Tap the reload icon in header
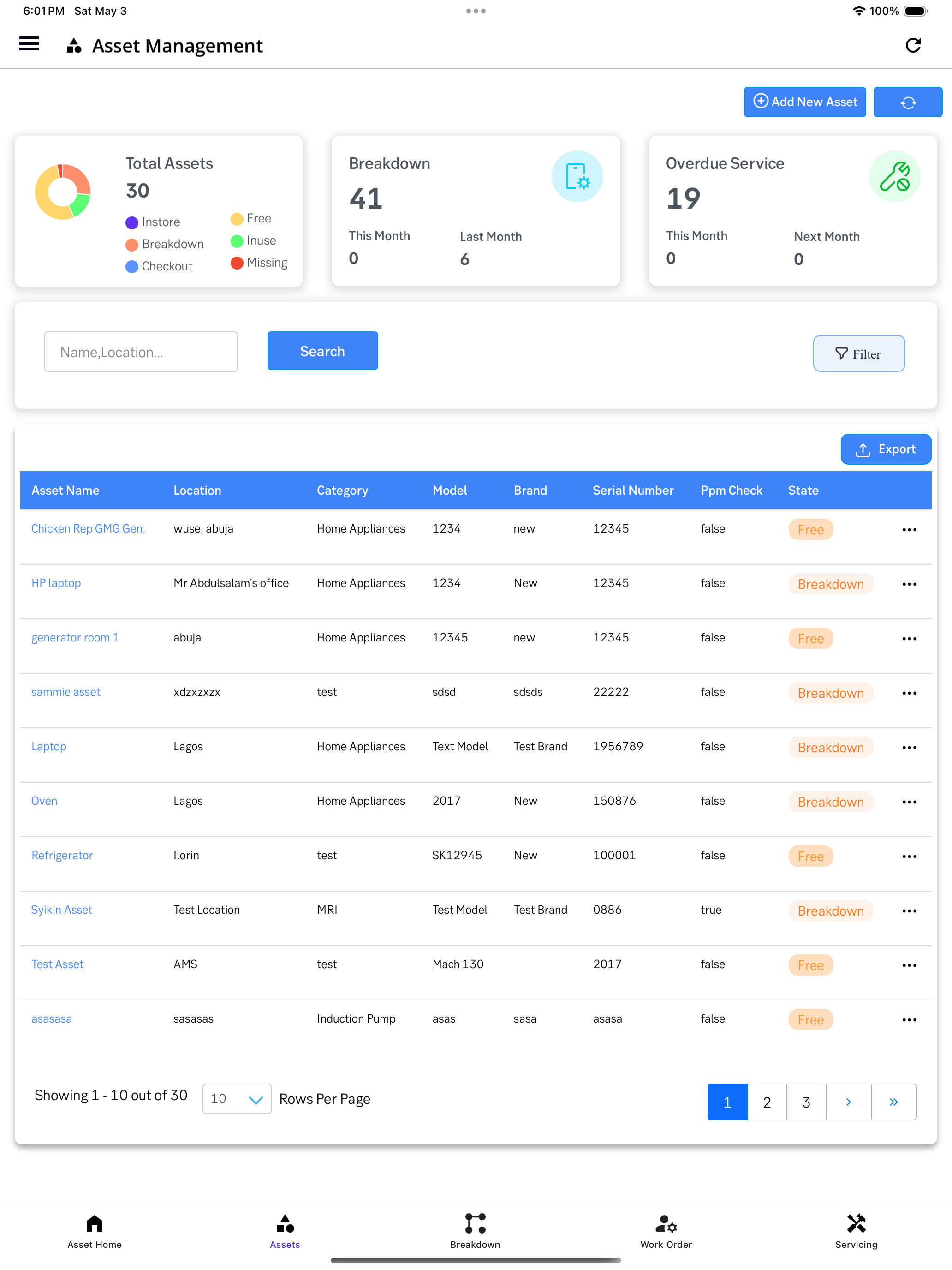The width and height of the screenshot is (952, 1270). pyautogui.click(x=912, y=45)
